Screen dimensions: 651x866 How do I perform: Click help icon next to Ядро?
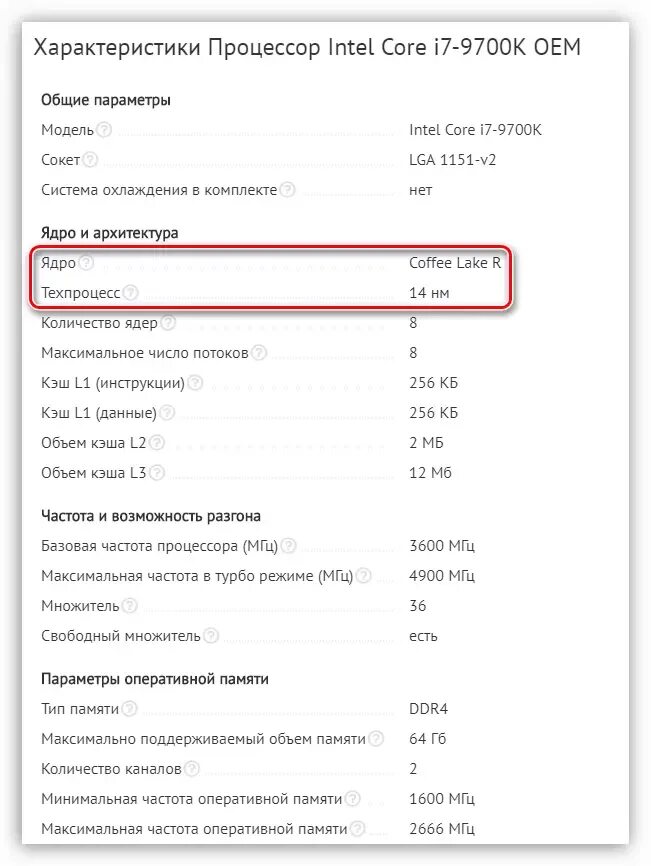[x=86, y=262]
